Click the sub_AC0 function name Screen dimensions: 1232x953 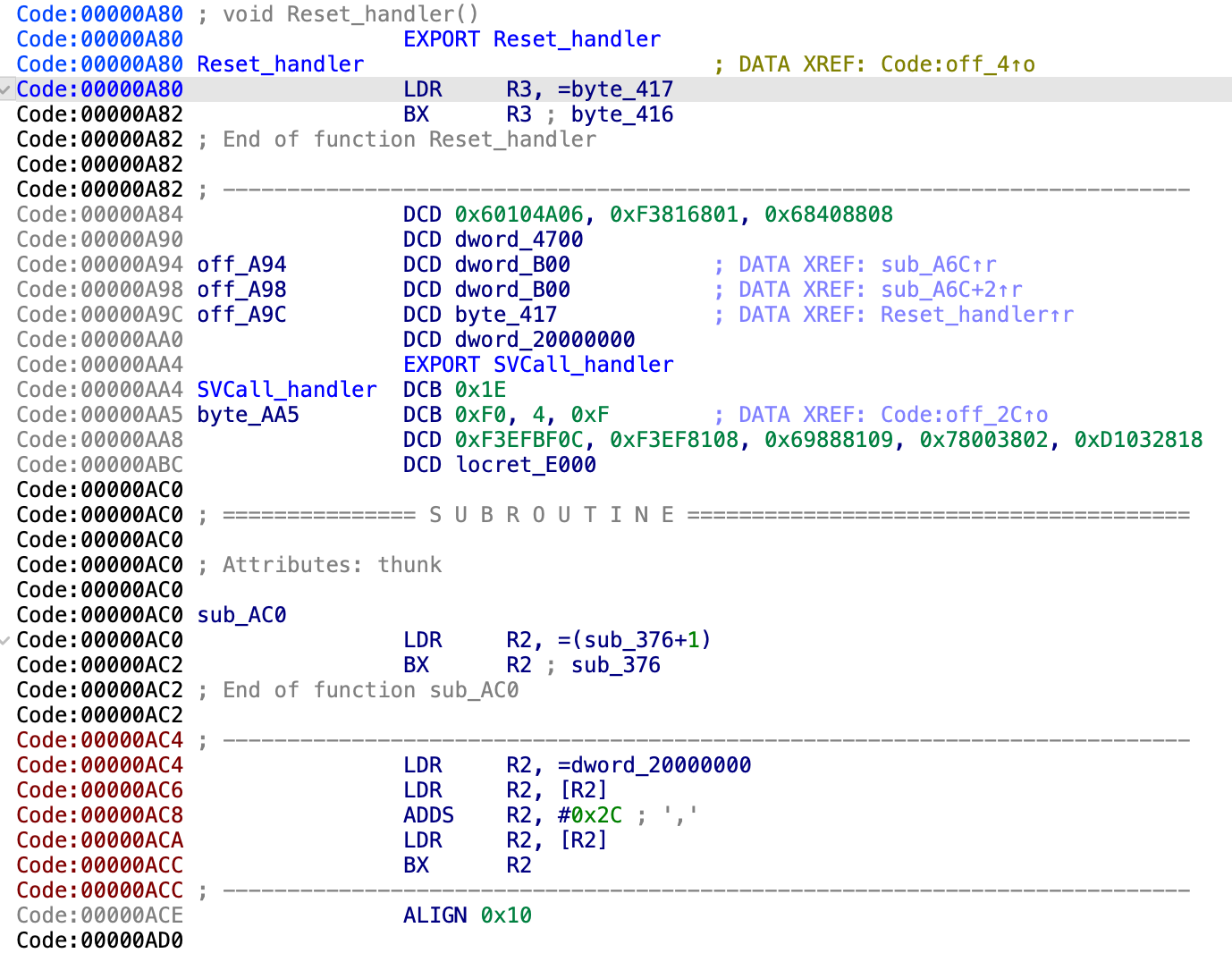click(241, 614)
